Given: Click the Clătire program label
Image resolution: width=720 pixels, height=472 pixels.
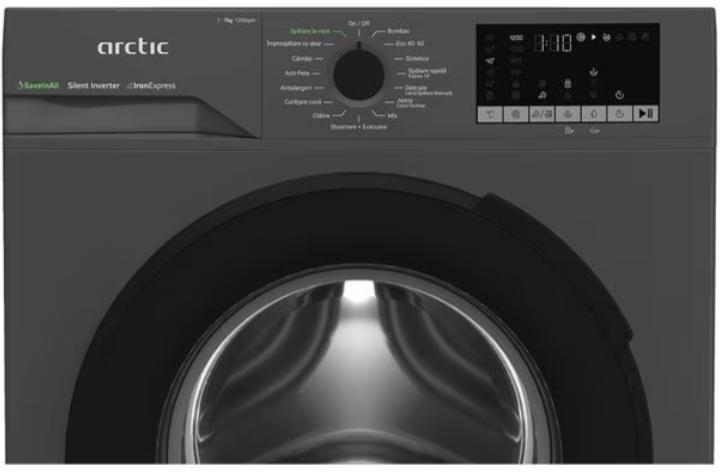Looking at the screenshot, I should coord(321,116).
